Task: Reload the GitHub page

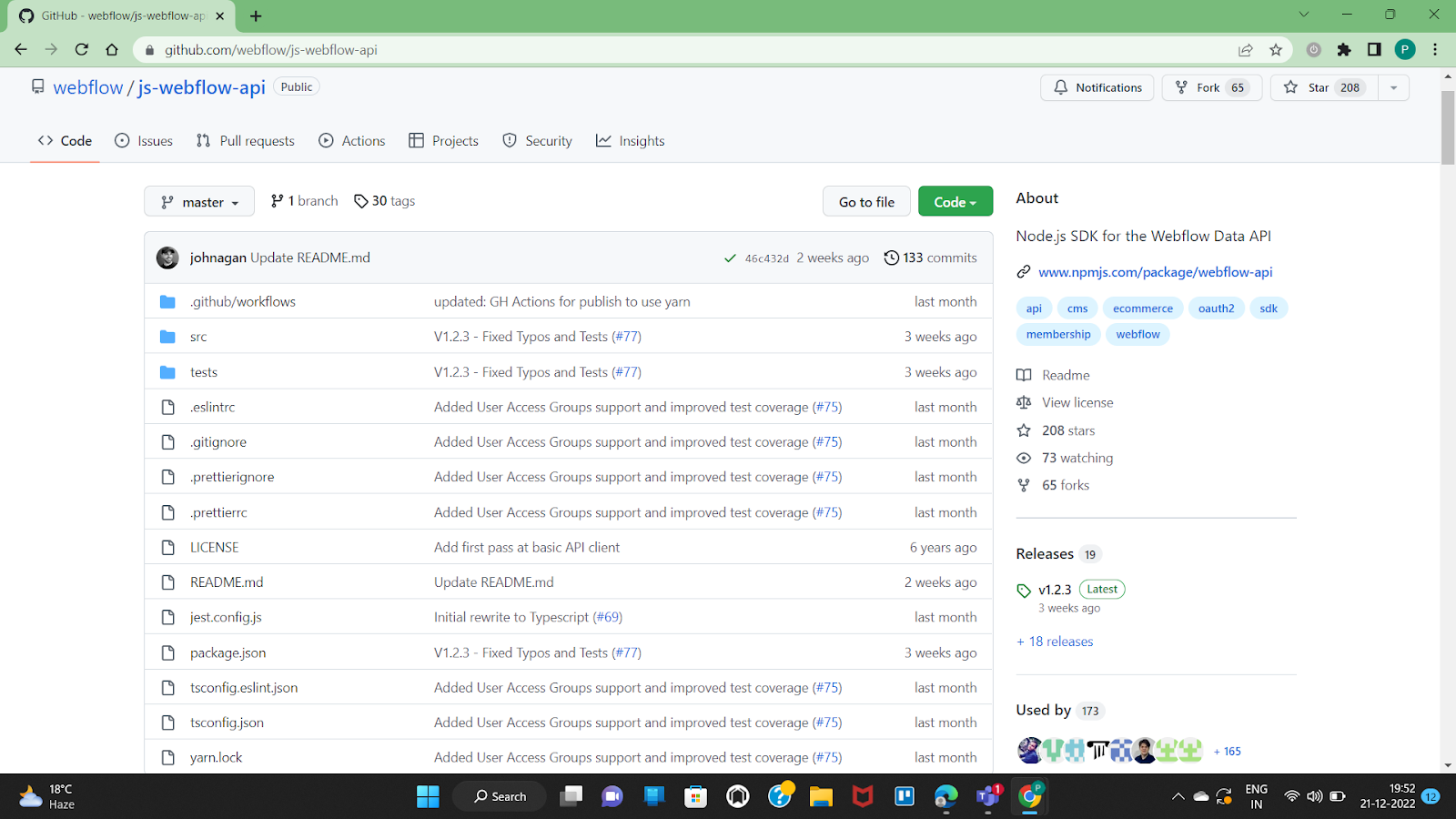Action: click(82, 50)
